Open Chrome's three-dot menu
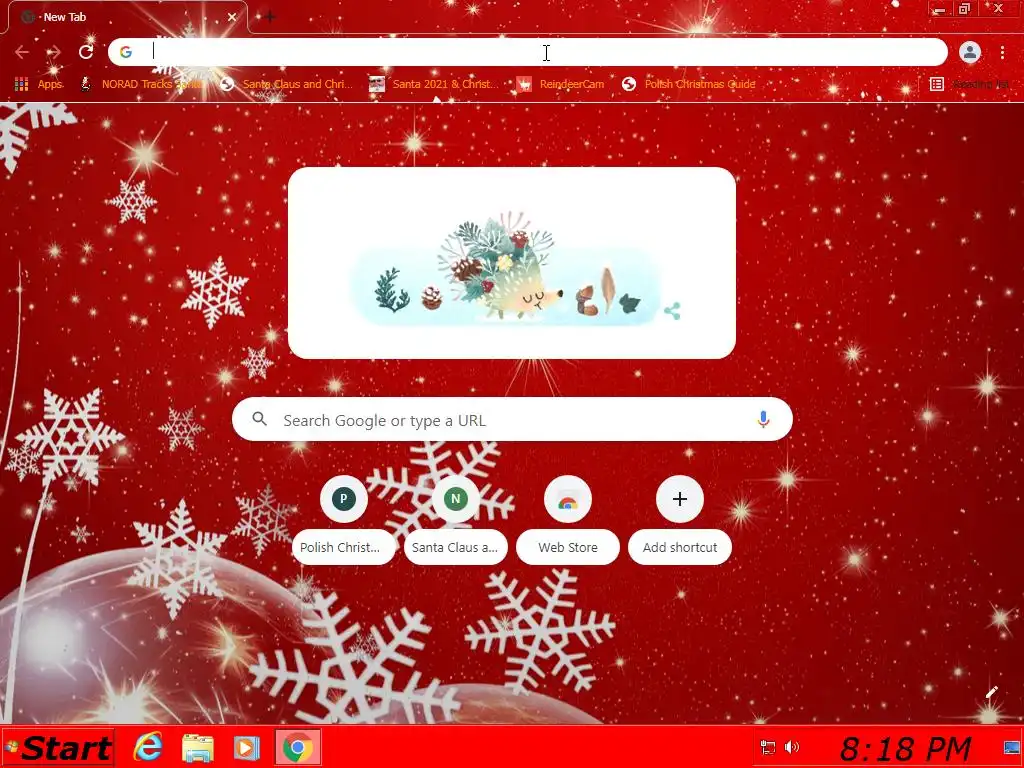This screenshot has width=1024, height=768. [1002, 52]
